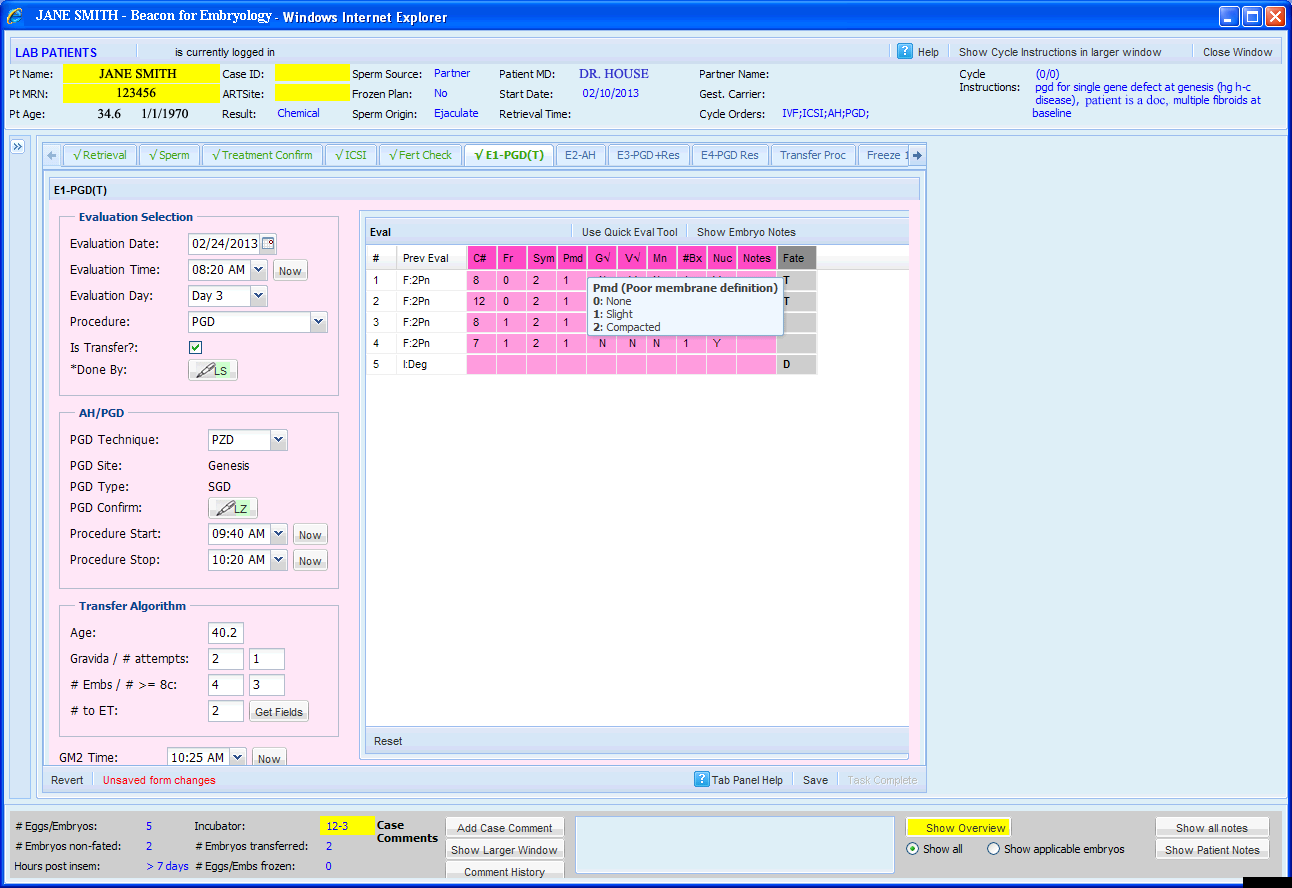Sign Done By using the LS pencil icon
1292x888 pixels.
click(x=211, y=369)
